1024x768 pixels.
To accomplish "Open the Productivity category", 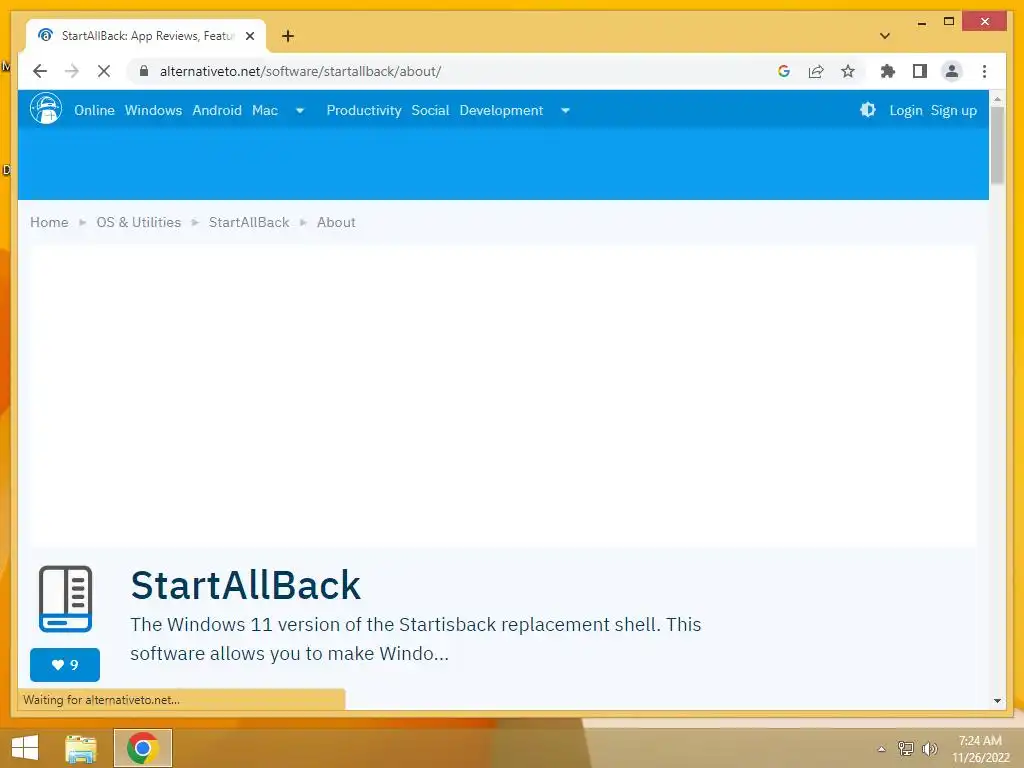I will point(364,110).
